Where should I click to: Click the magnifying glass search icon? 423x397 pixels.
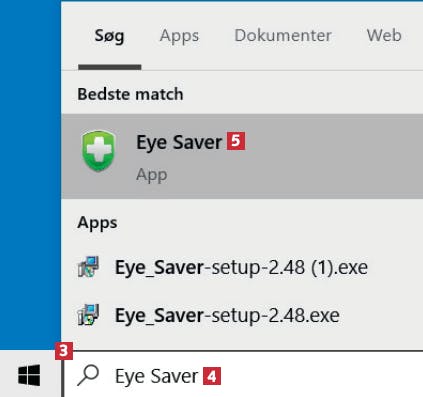(x=88, y=375)
